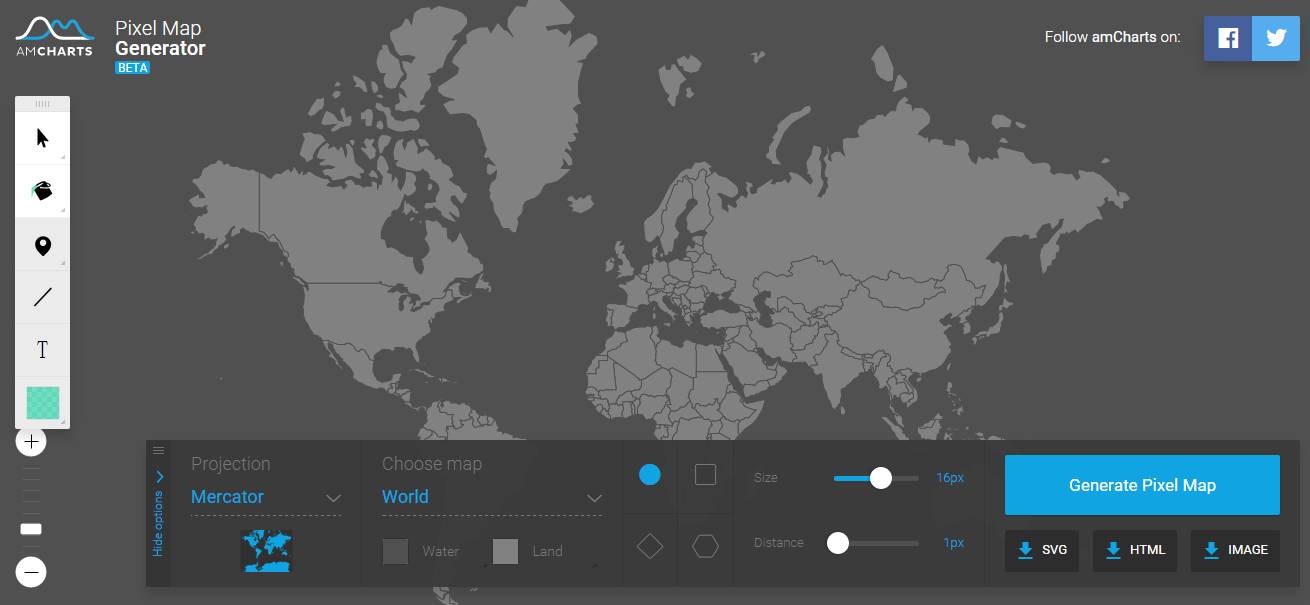The width and height of the screenshot is (1310, 605).
Task: Select the circle pixel shape
Action: tap(650, 475)
